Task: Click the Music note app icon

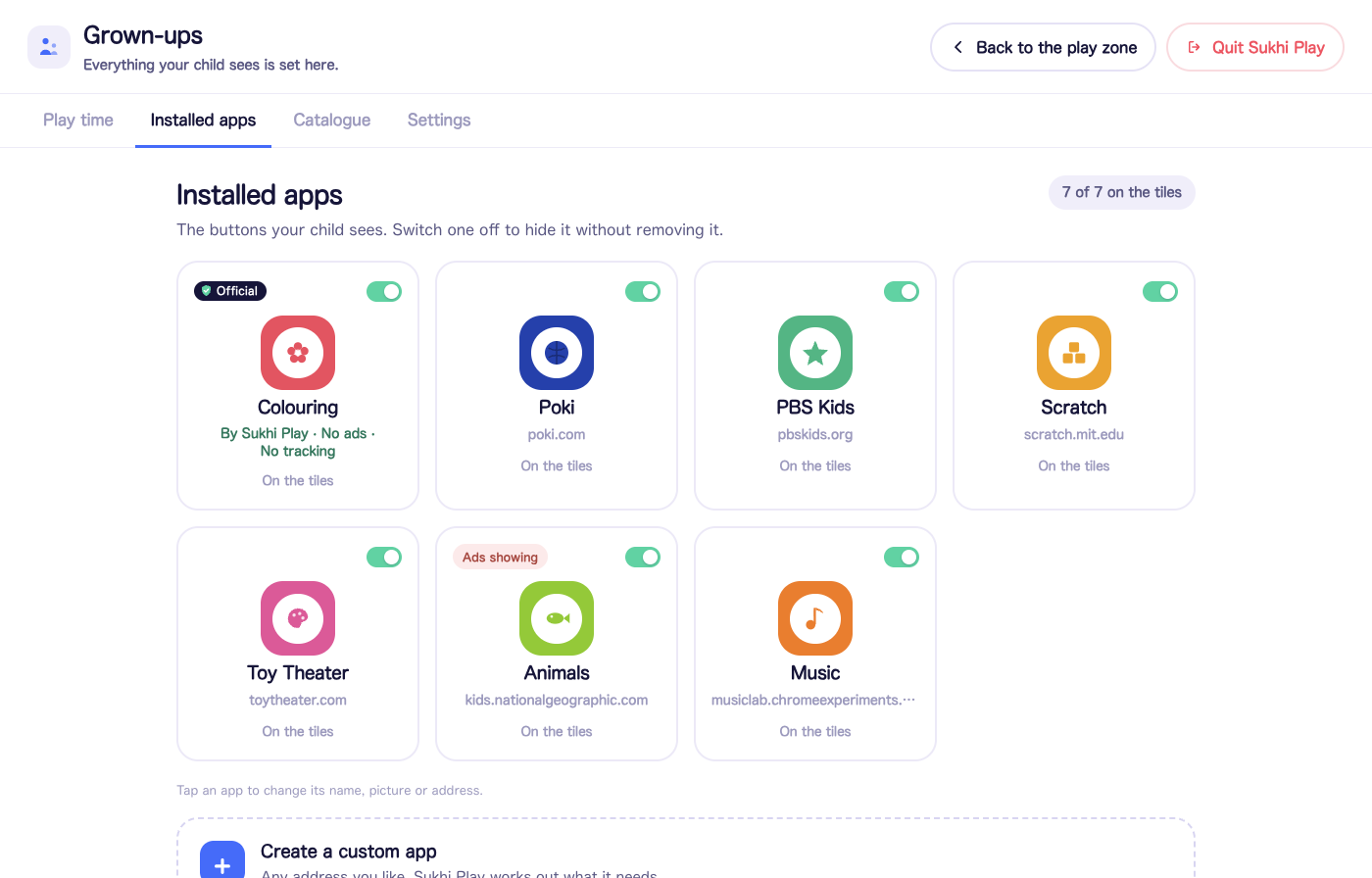Action: click(815, 618)
